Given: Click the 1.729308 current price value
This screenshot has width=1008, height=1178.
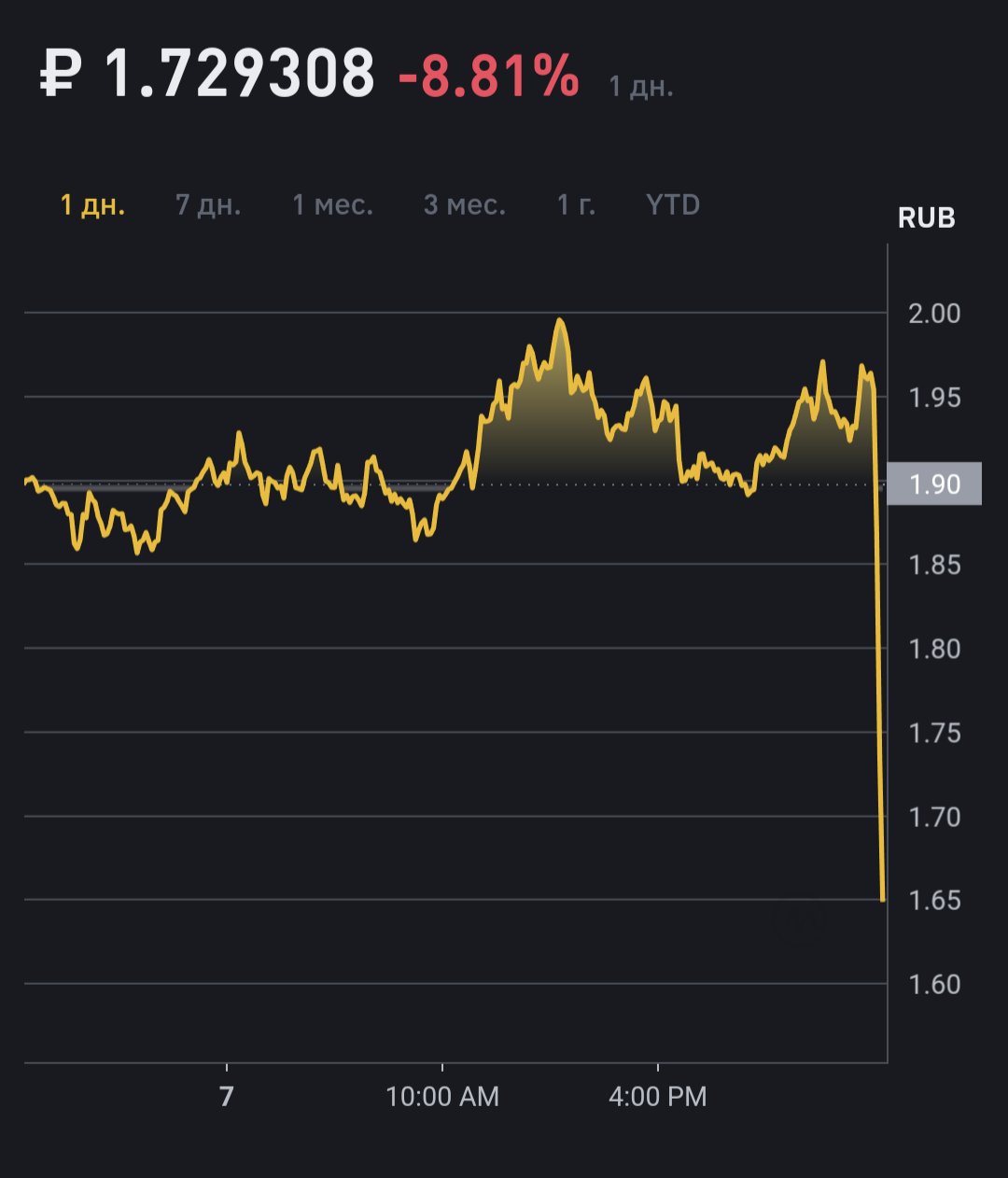Looking at the screenshot, I should pos(239,74).
